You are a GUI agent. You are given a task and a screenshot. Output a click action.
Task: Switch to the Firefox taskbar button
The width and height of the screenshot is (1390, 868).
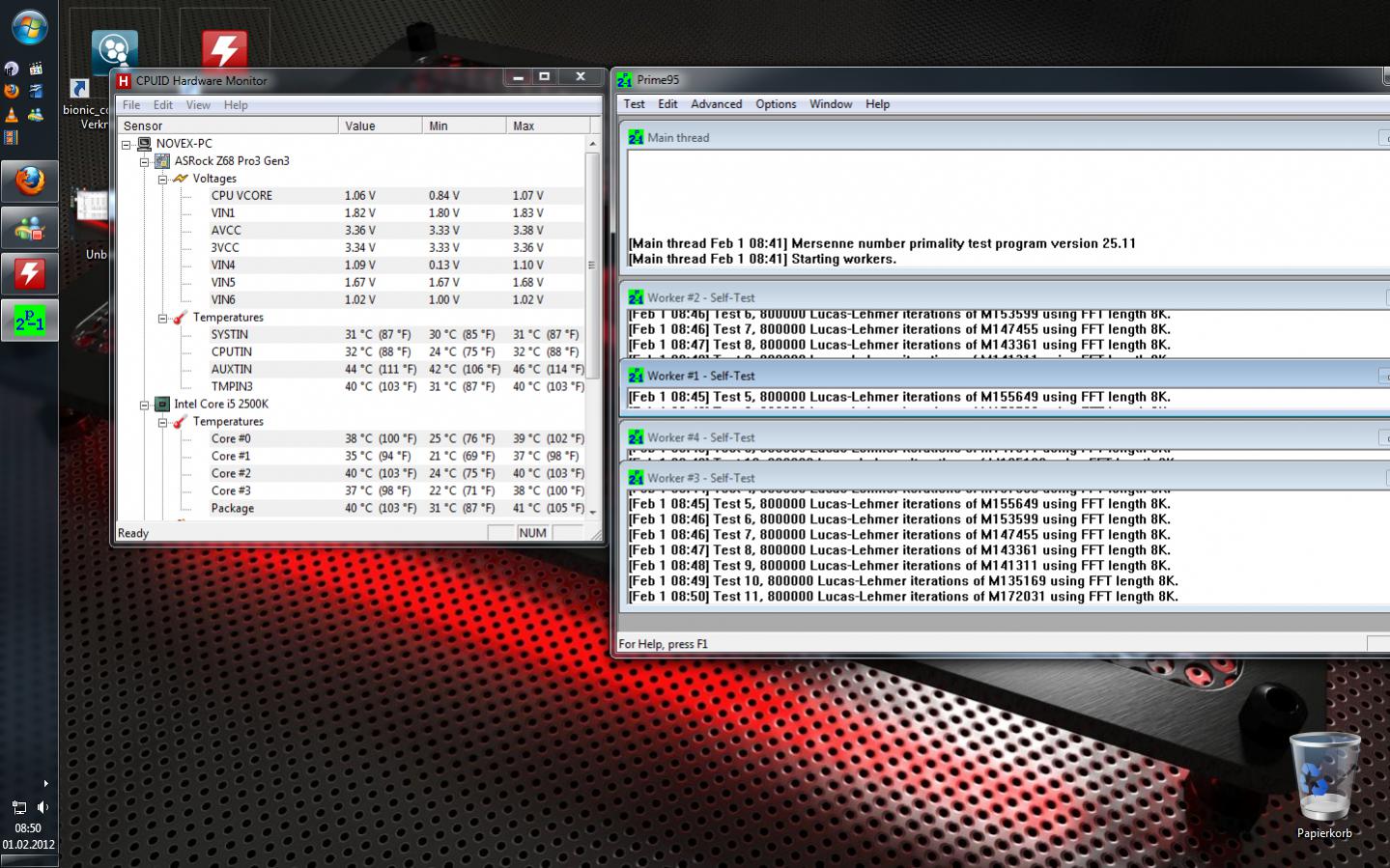30,182
